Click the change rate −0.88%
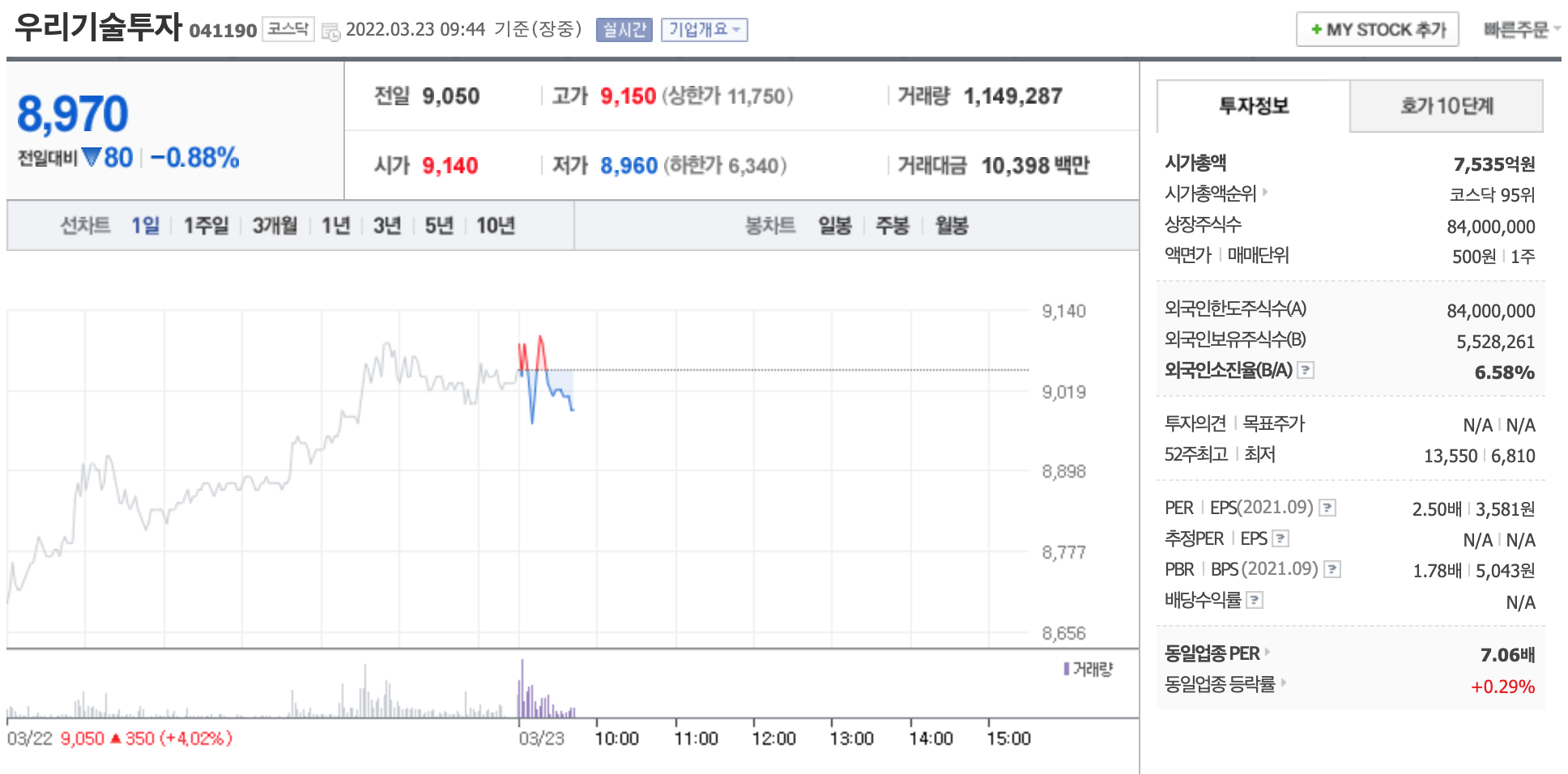The width and height of the screenshot is (1568, 774). tap(194, 157)
